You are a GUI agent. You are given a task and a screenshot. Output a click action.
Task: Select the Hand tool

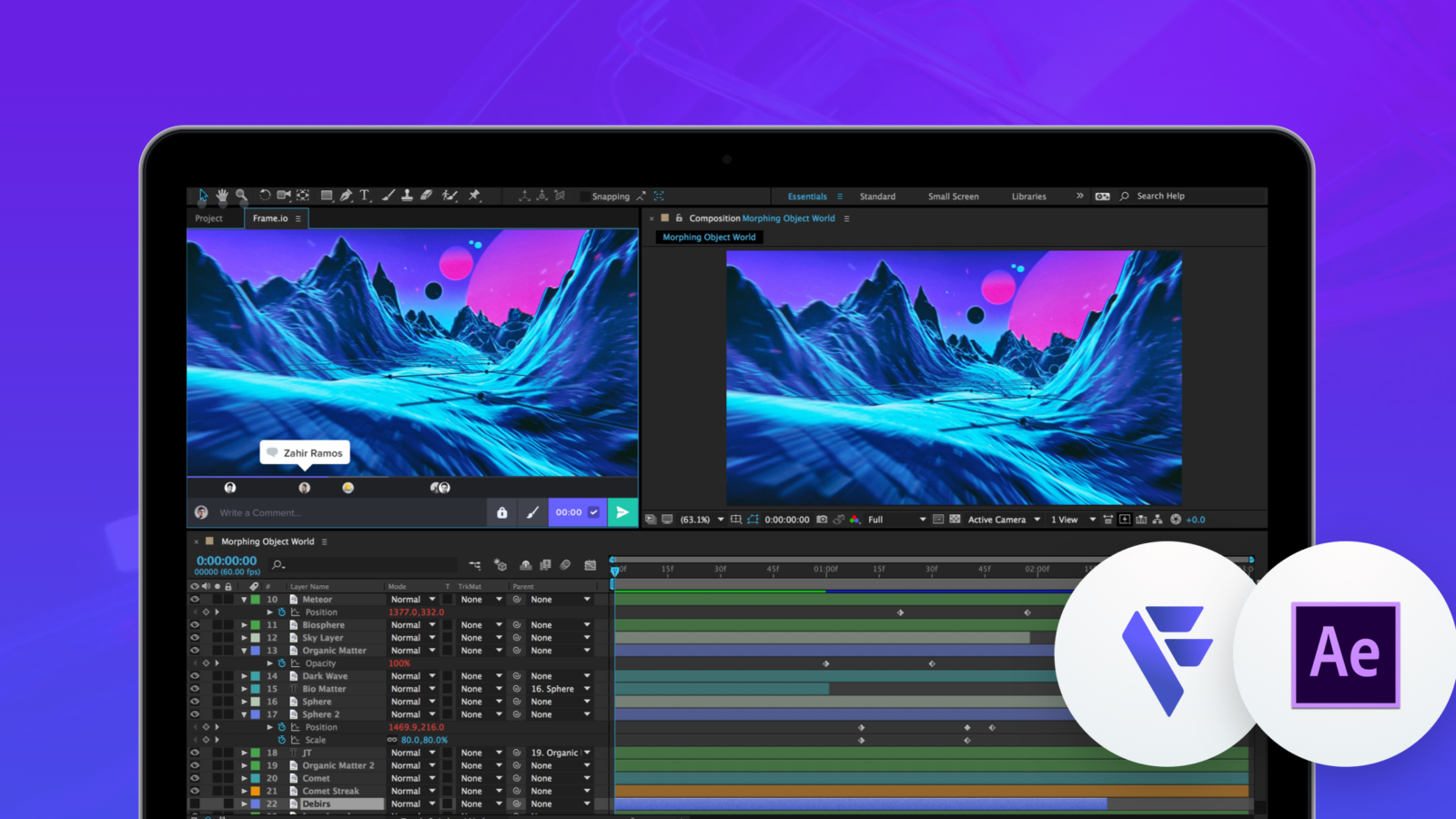coord(222,196)
